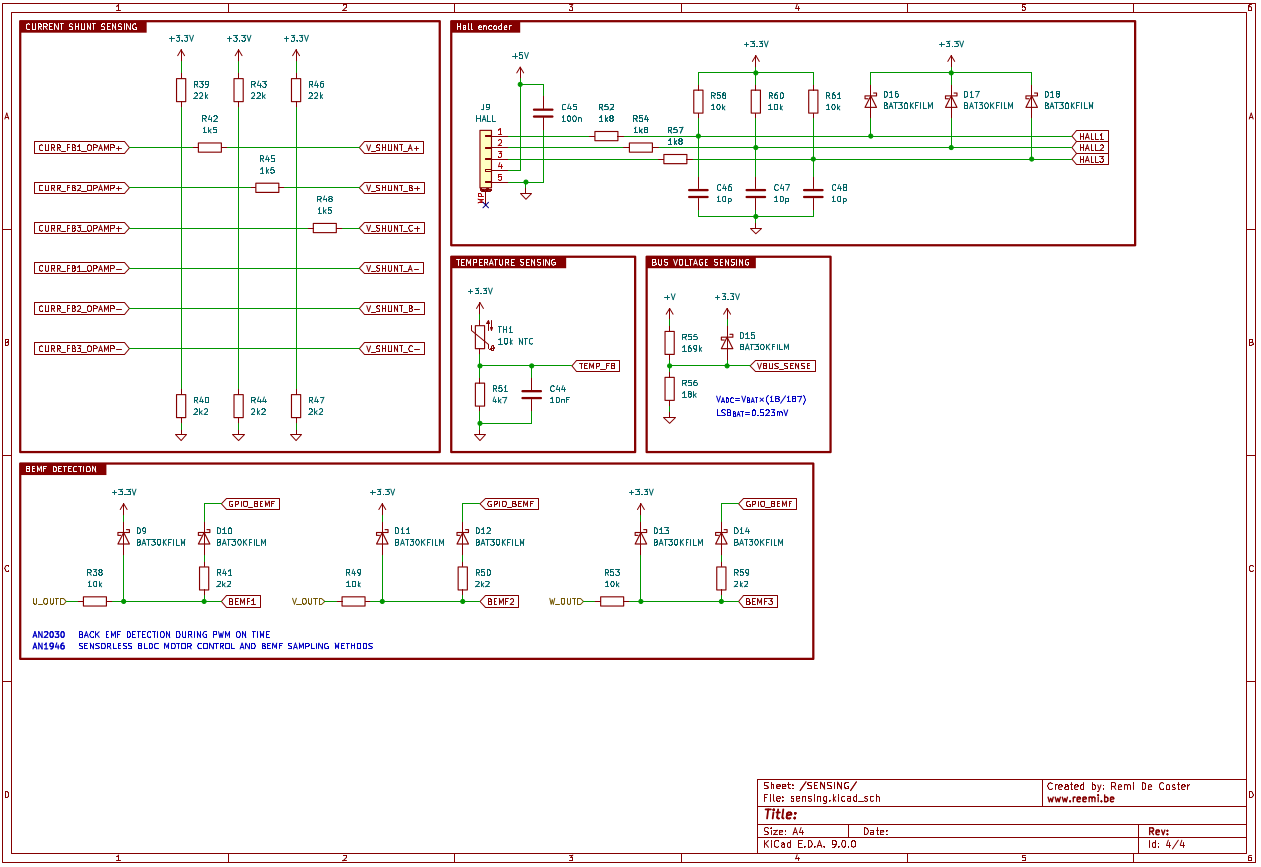Select diode D15 symbol
Viewport: 1261px width, 867px height.
(727, 342)
